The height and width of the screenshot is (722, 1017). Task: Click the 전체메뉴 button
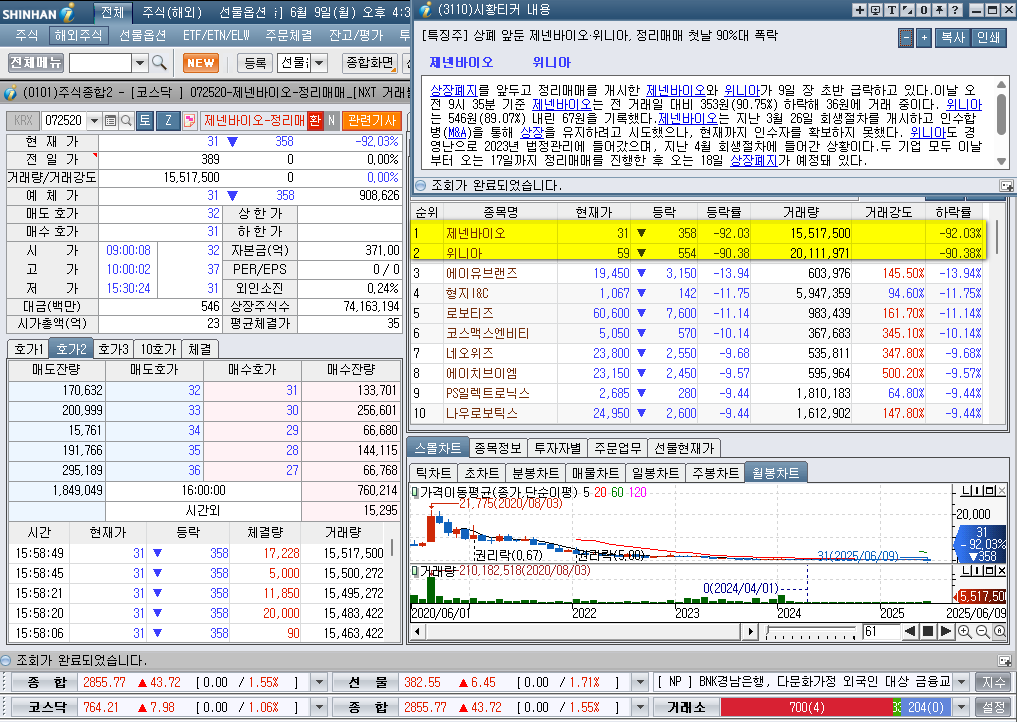pos(36,63)
